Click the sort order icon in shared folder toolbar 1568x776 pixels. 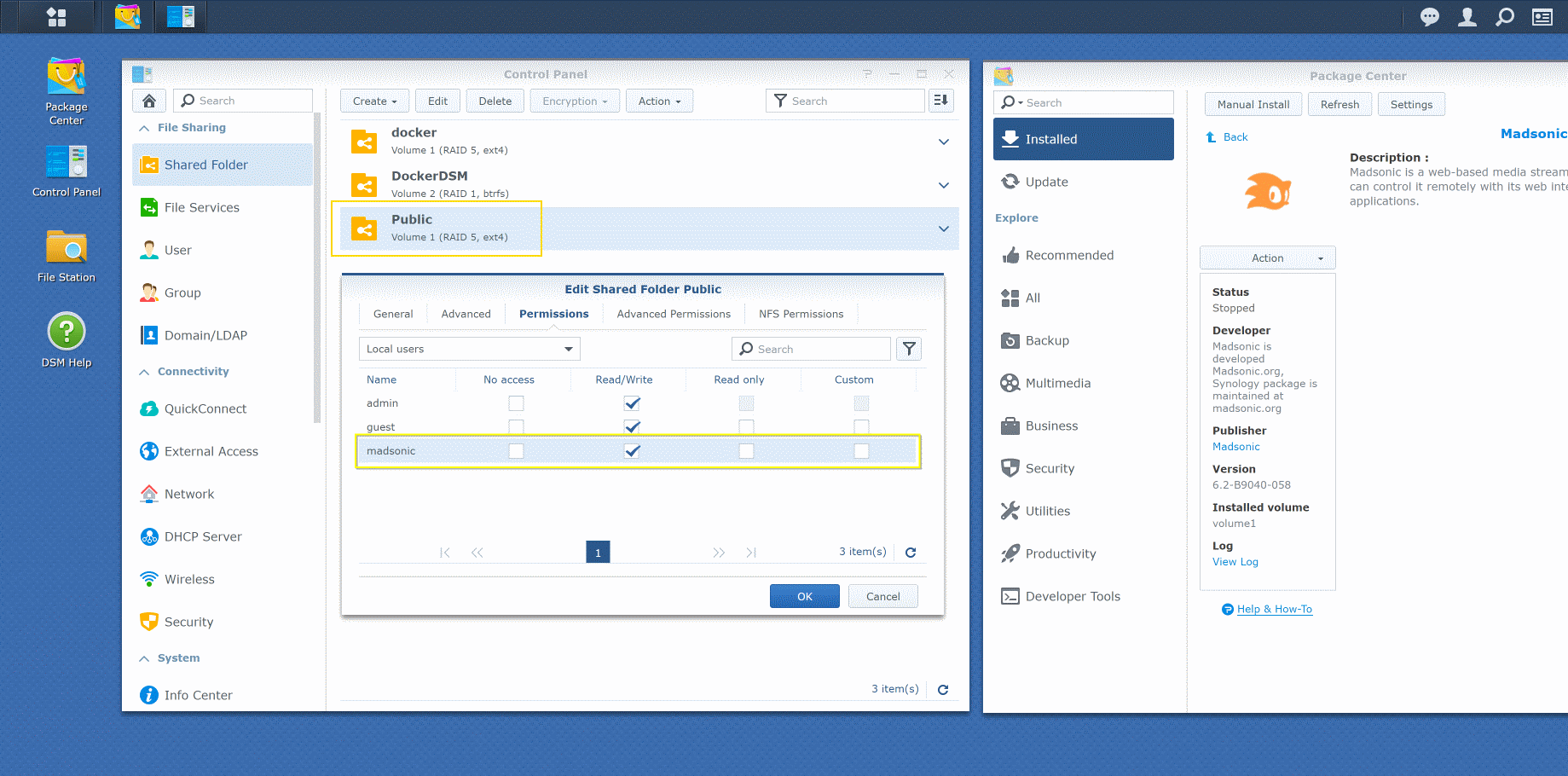click(940, 101)
